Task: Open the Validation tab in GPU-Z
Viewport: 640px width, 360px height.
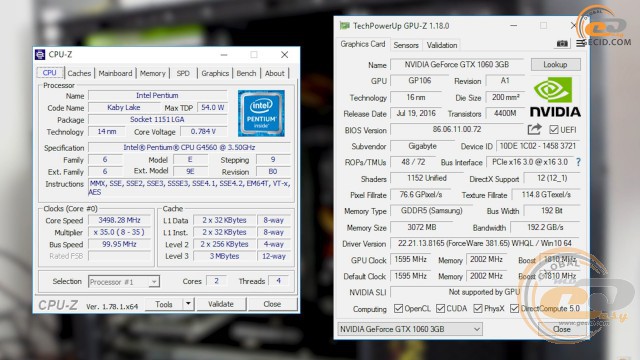Action: pos(442,45)
